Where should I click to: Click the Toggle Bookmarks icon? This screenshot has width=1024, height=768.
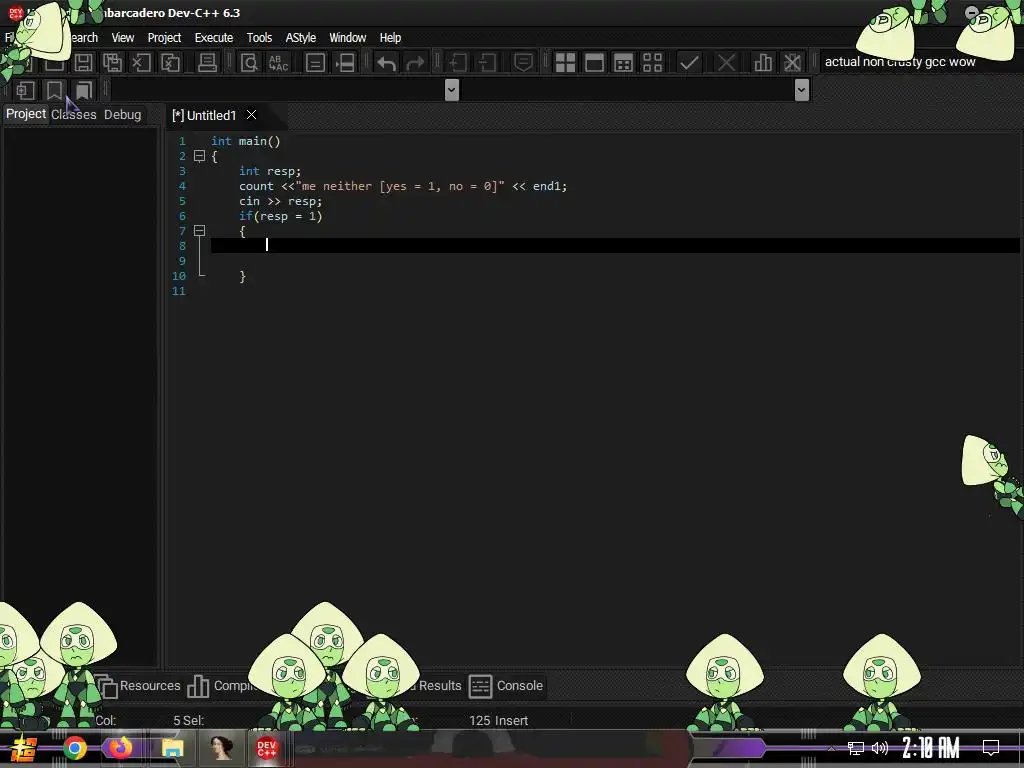54,90
